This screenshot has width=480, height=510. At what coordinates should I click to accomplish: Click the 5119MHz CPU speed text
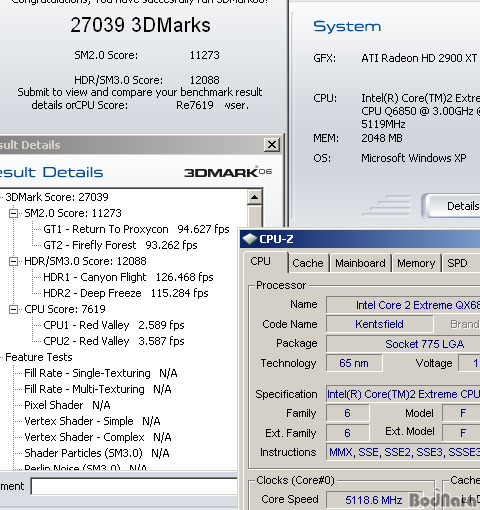pos(383,124)
